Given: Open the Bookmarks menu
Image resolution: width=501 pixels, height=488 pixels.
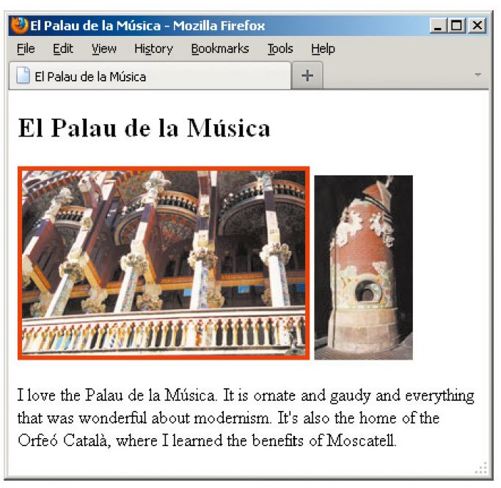Looking at the screenshot, I should point(220,49).
